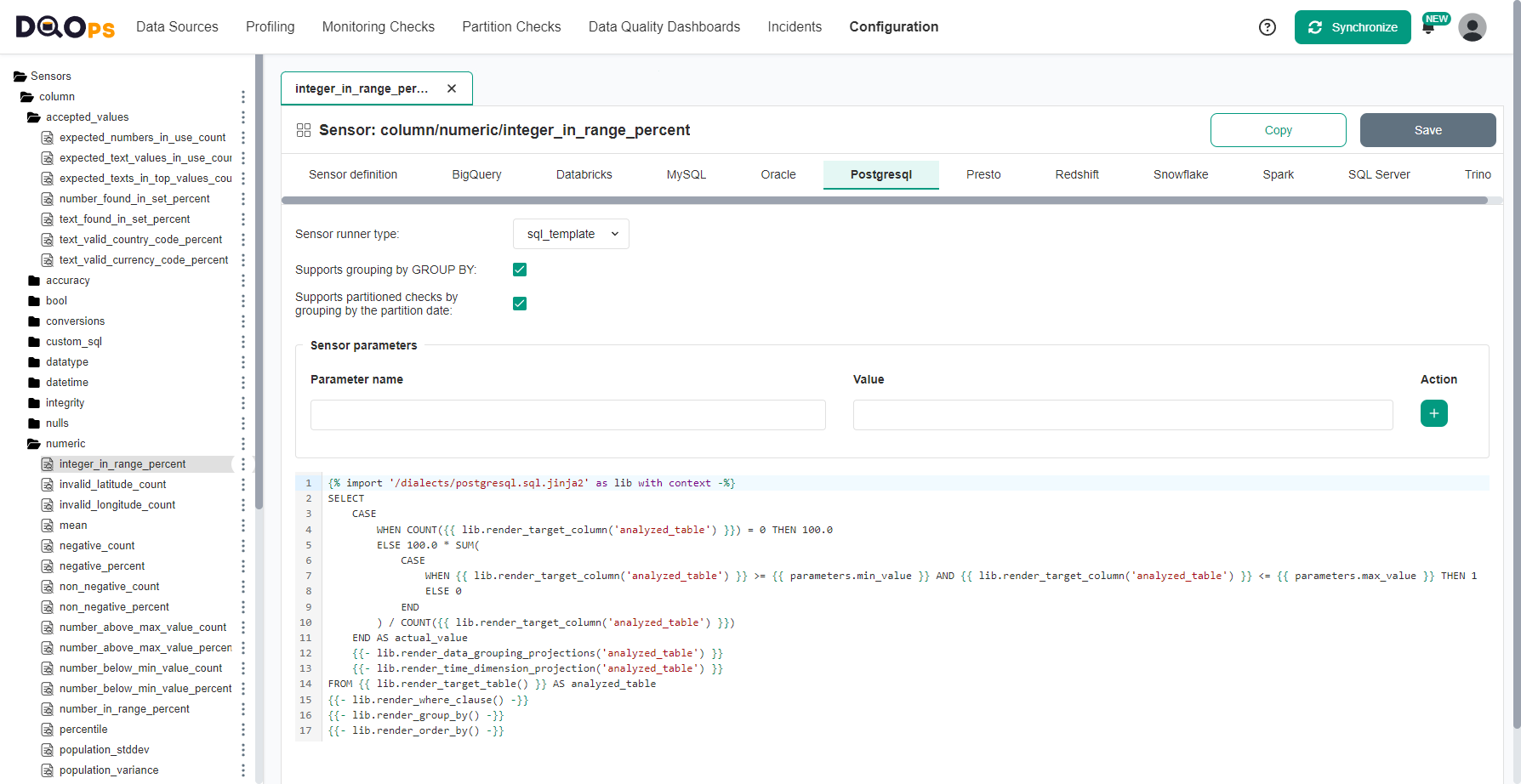Viewport: 1521px width, 784px height.
Task: Open three-dot menu for accuracy folder
Action: pyautogui.click(x=243, y=281)
